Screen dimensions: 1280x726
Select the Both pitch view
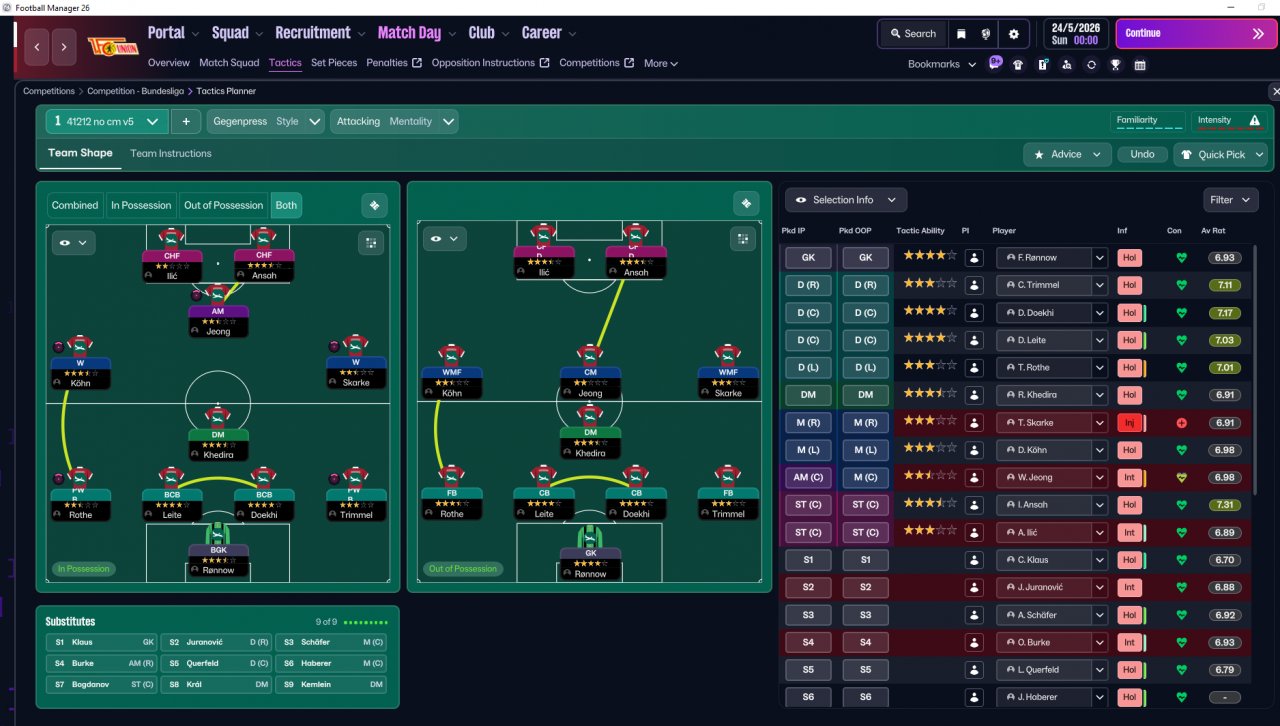click(286, 205)
